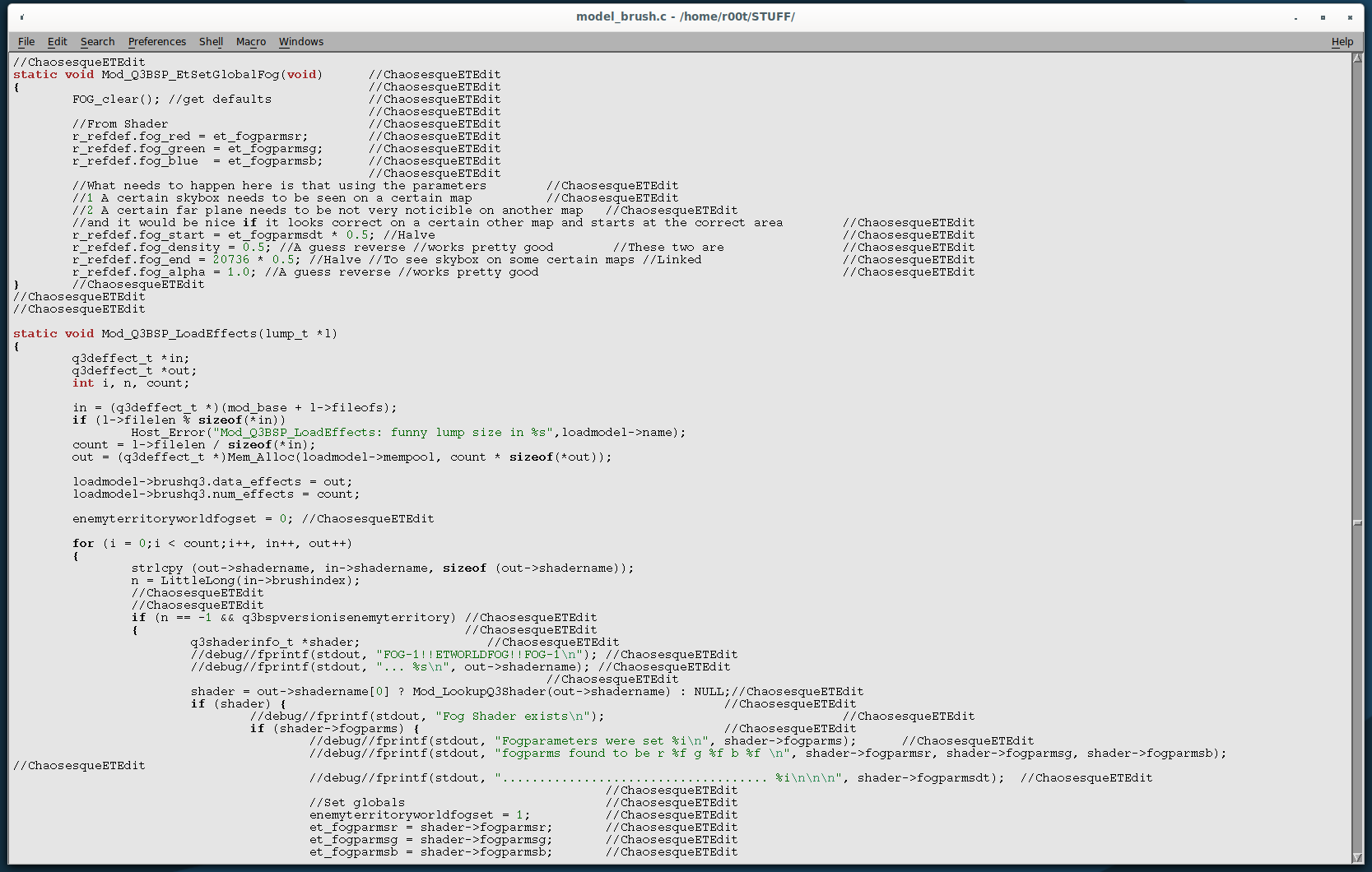This screenshot has height=872, width=1372.
Task: Click on 'int i, n, count;' line
Action: tap(131, 383)
